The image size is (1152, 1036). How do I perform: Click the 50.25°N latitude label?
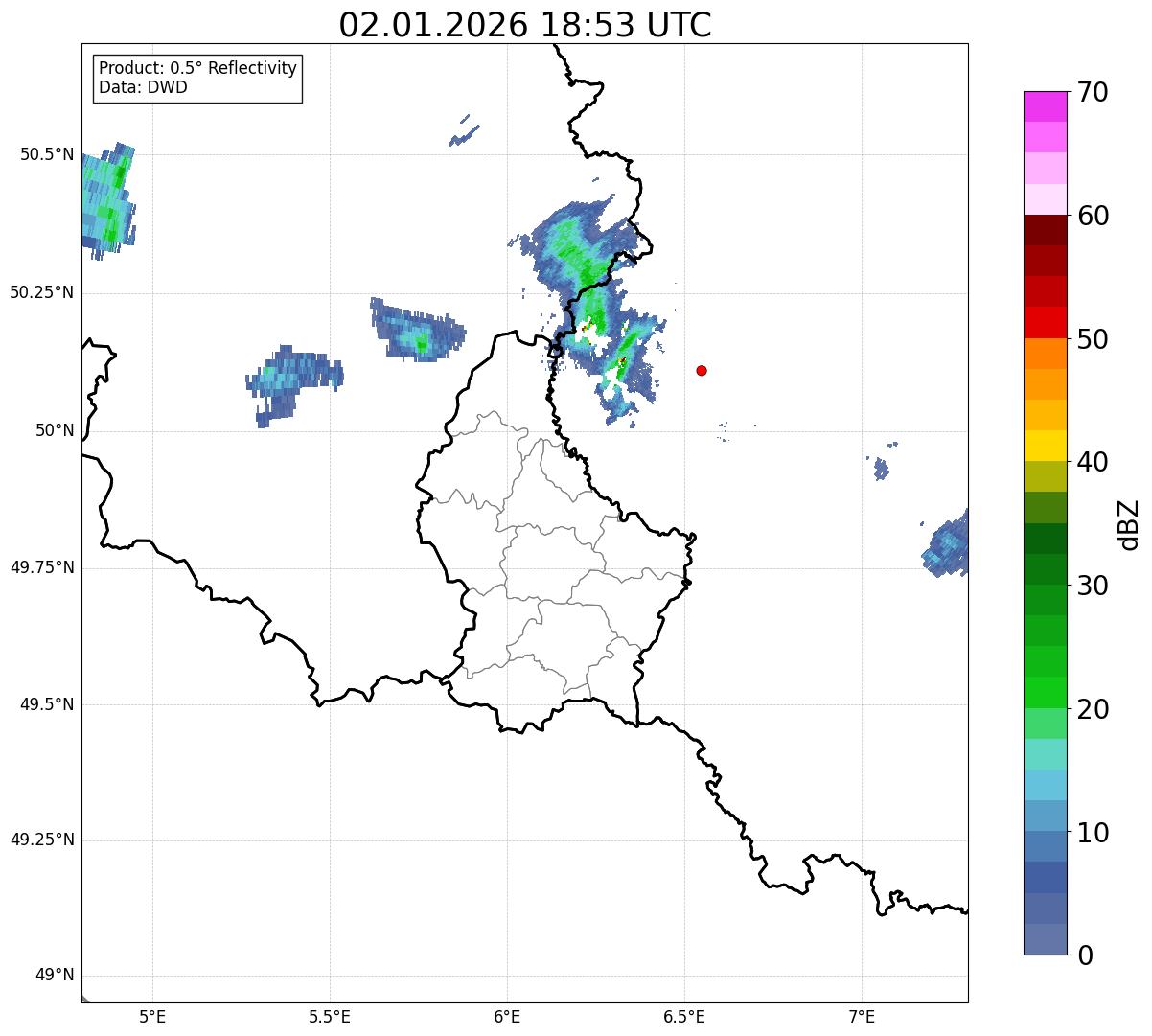point(42,292)
